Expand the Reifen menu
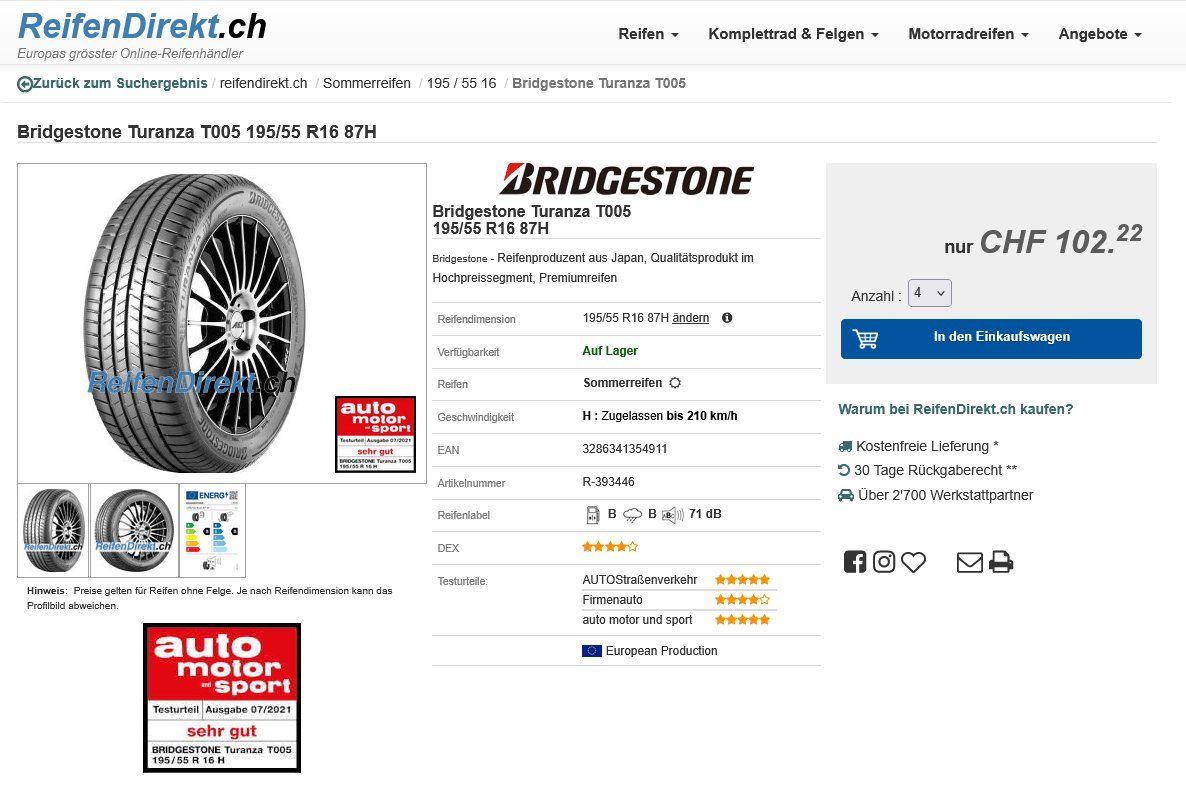Viewport: 1186px width, 787px height. [648, 34]
